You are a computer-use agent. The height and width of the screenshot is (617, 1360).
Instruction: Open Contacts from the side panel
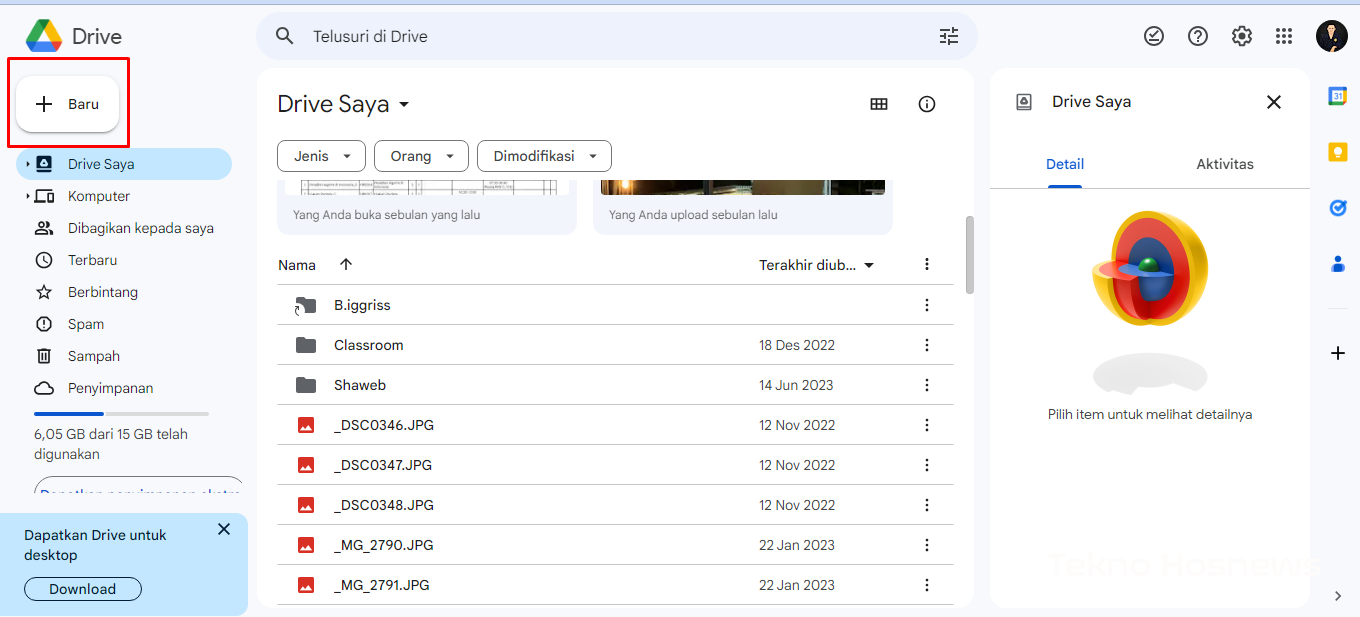click(1338, 263)
